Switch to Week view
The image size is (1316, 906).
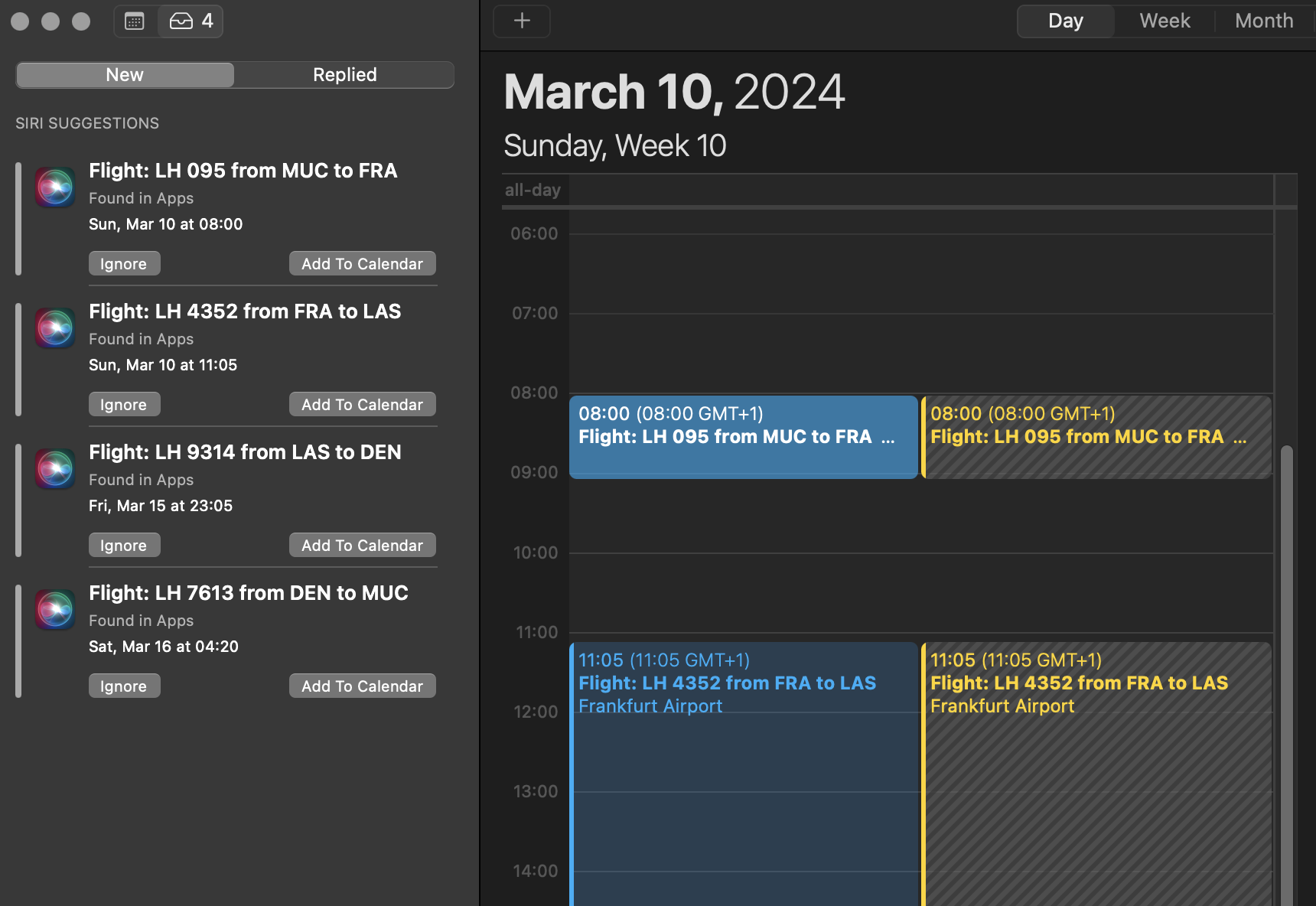(1165, 21)
